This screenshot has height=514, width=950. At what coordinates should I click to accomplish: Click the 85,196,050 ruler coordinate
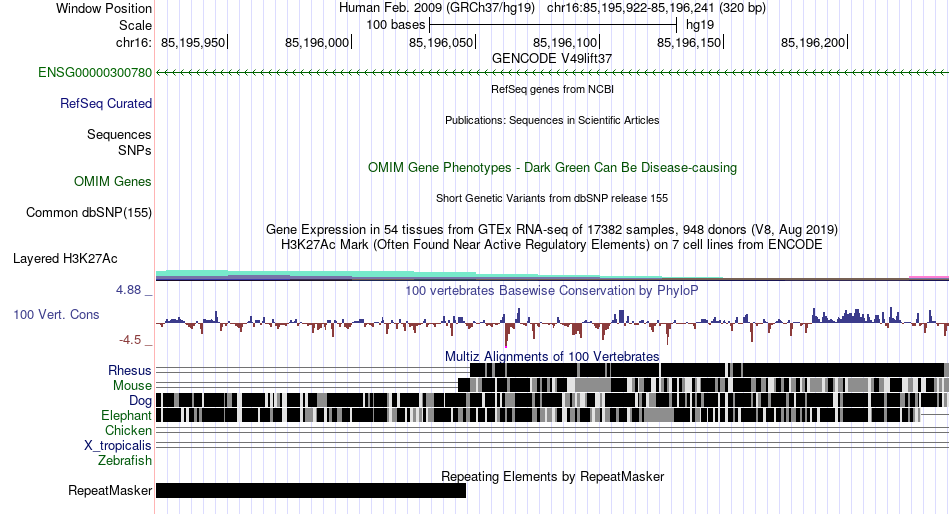click(x=441, y=42)
